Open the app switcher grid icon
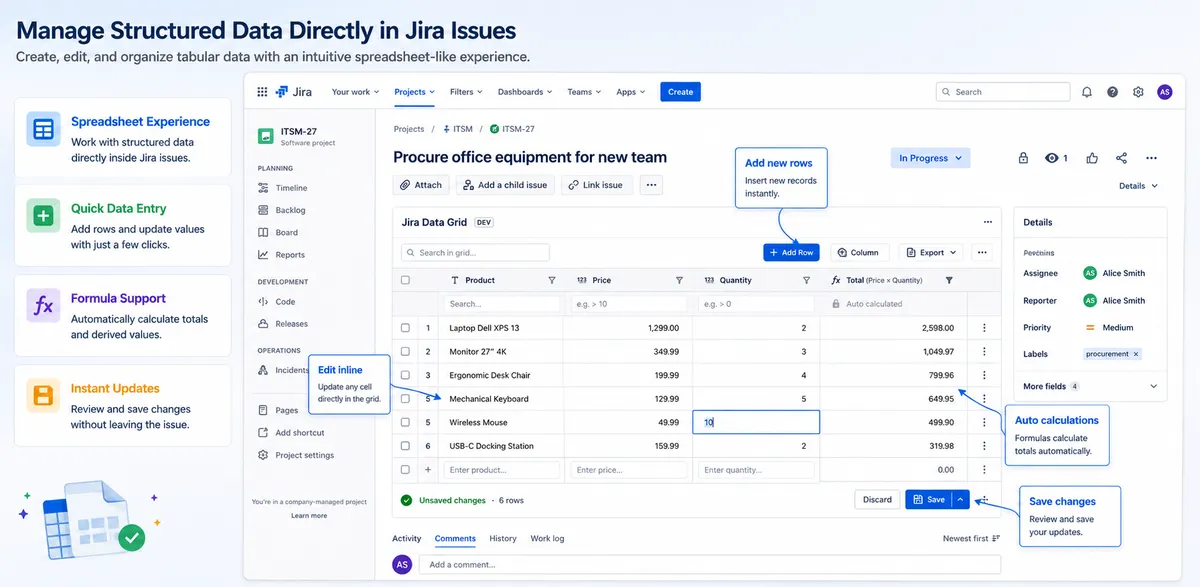The width and height of the screenshot is (1200, 587). (x=262, y=92)
